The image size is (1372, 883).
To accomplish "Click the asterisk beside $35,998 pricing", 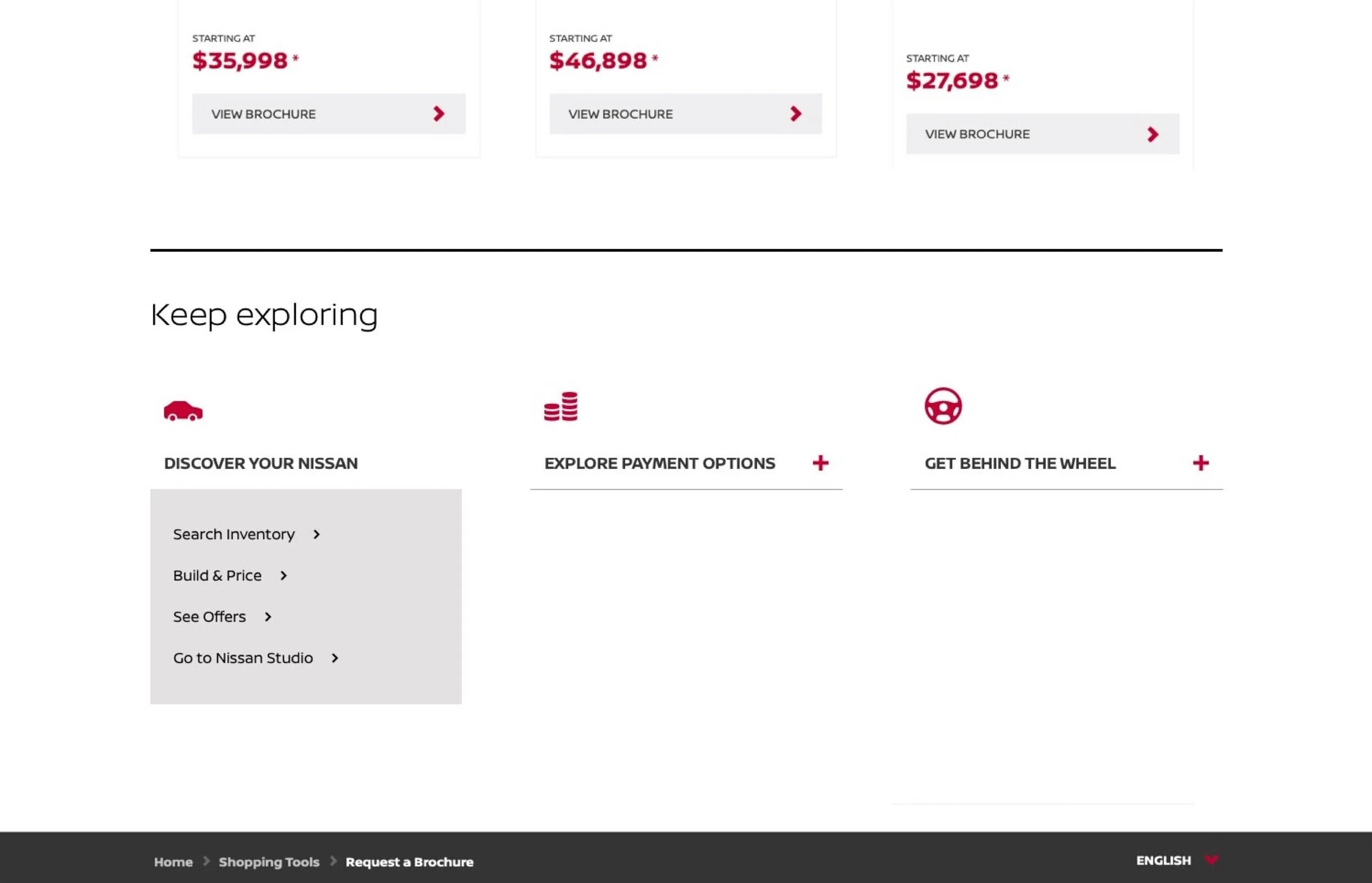I will pyautogui.click(x=296, y=57).
